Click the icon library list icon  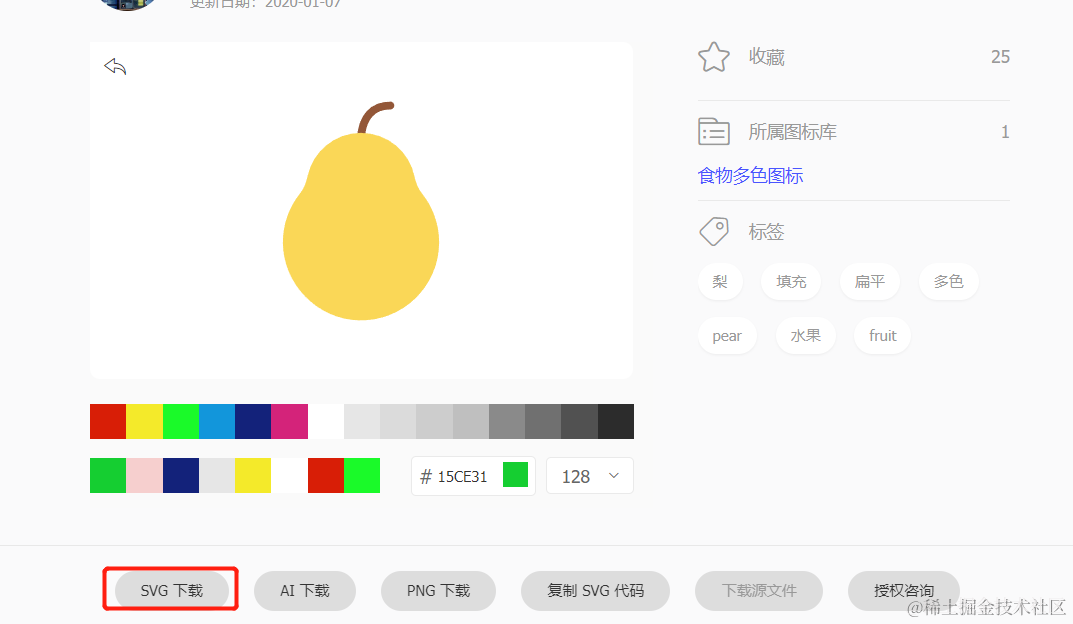click(714, 131)
